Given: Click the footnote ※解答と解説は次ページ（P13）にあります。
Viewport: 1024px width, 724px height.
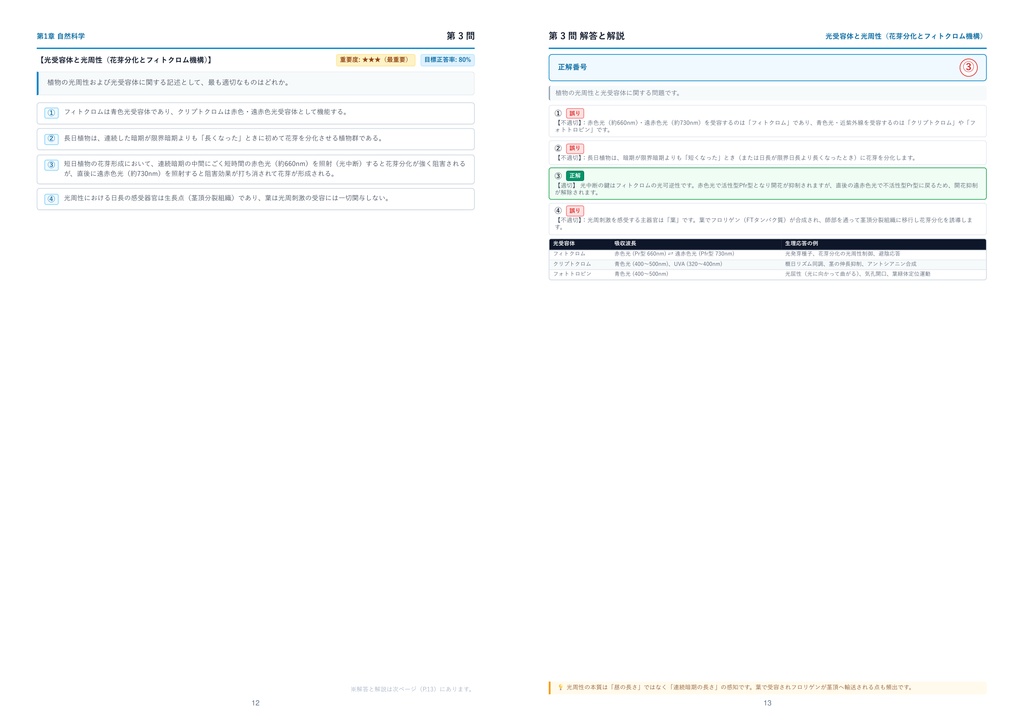Looking at the screenshot, I should [x=411, y=689].
